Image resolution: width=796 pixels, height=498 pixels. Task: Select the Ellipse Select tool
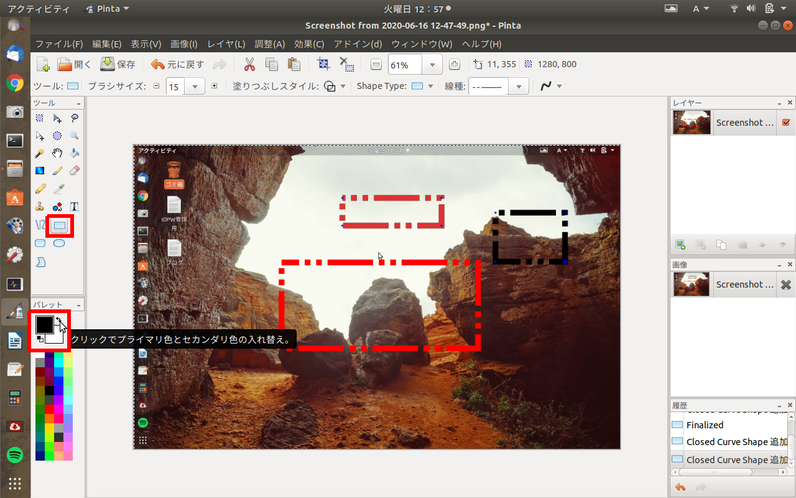(x=57, y=136)
